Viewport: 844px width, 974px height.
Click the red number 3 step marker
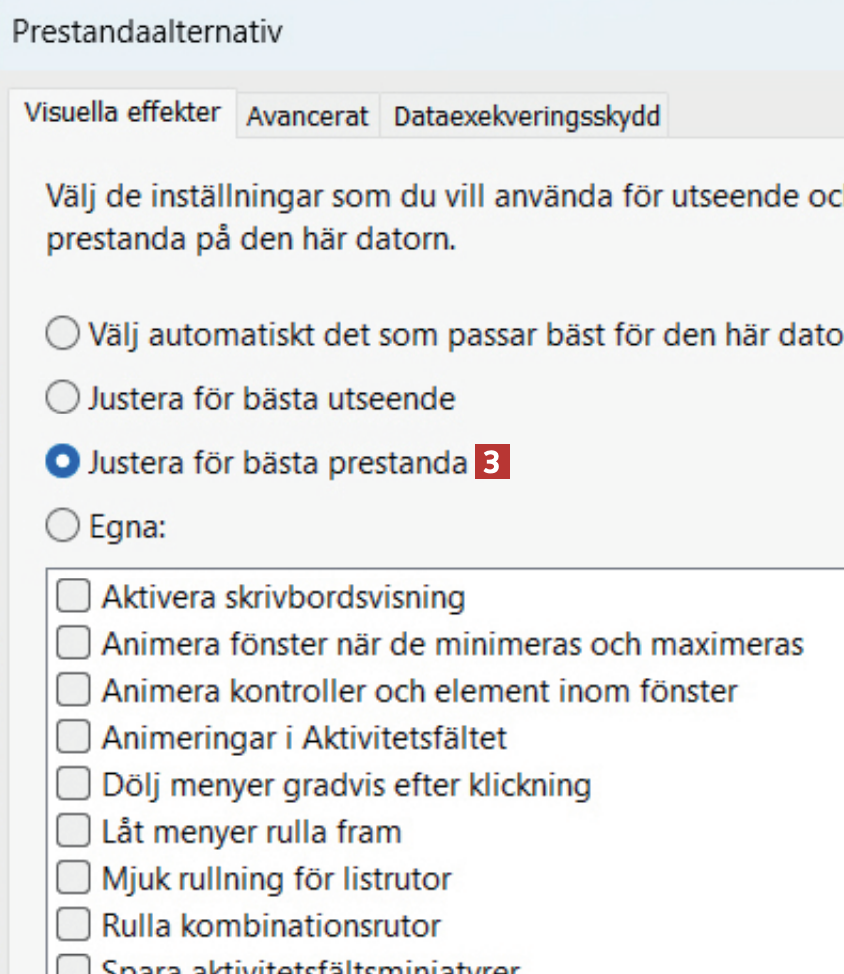click(x=492, y=464)
